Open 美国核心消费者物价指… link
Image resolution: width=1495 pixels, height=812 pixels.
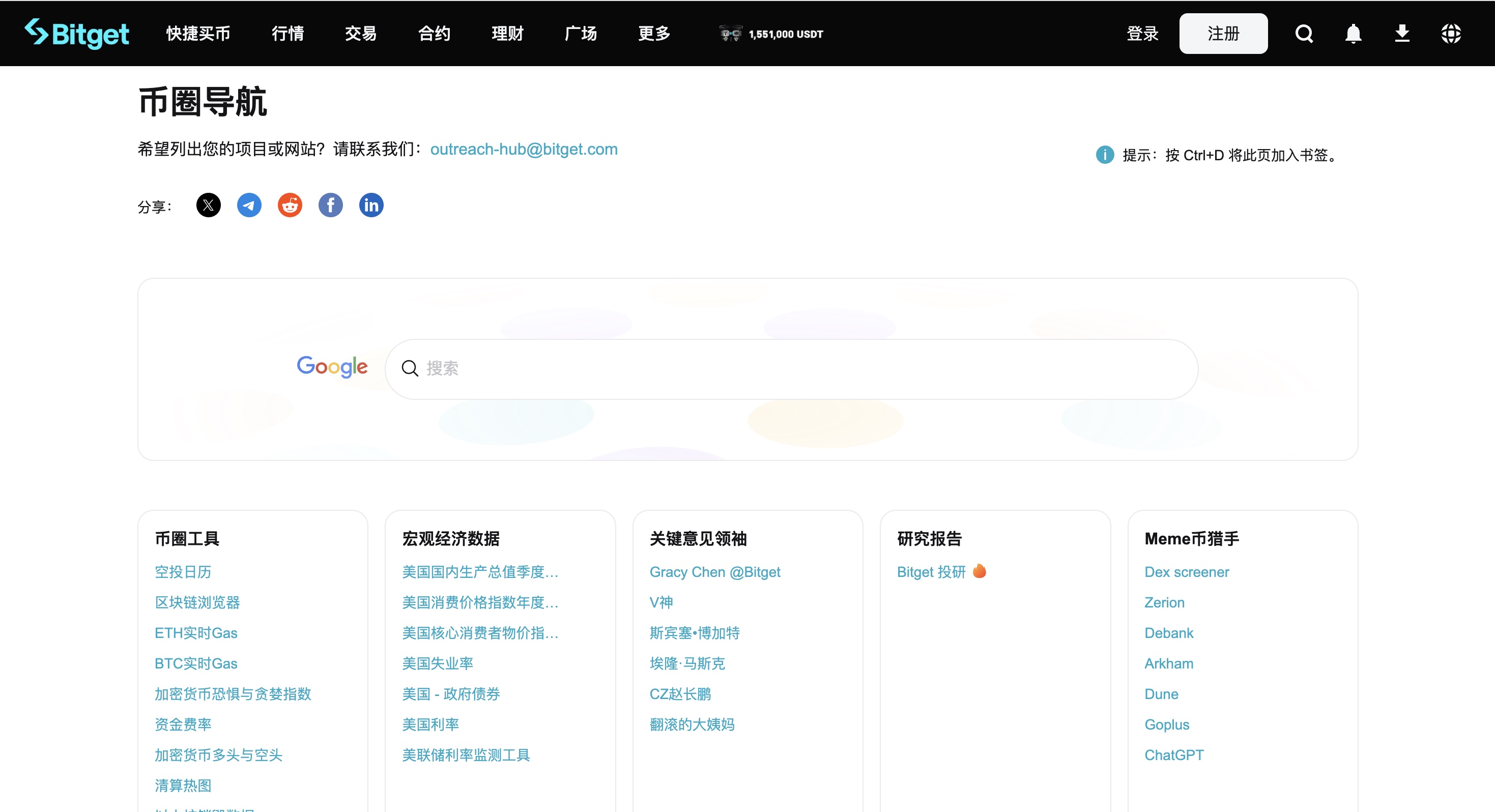(480, 632)
